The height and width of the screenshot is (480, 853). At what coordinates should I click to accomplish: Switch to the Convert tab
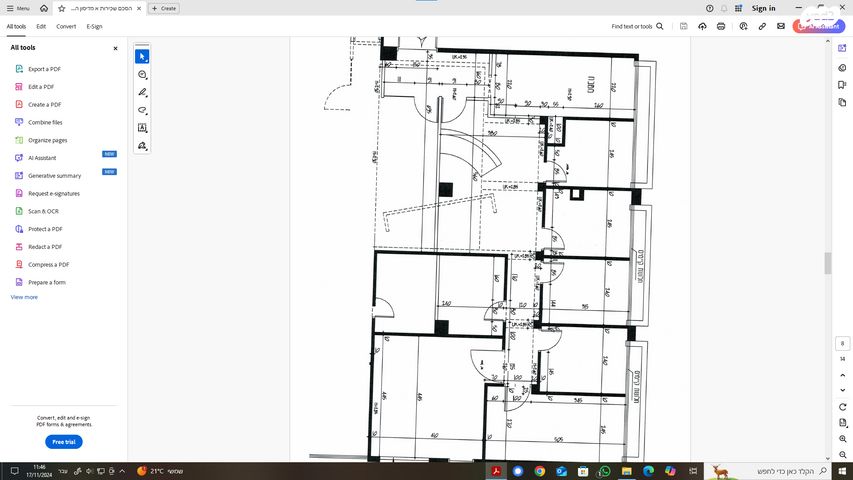click(66, 26)
